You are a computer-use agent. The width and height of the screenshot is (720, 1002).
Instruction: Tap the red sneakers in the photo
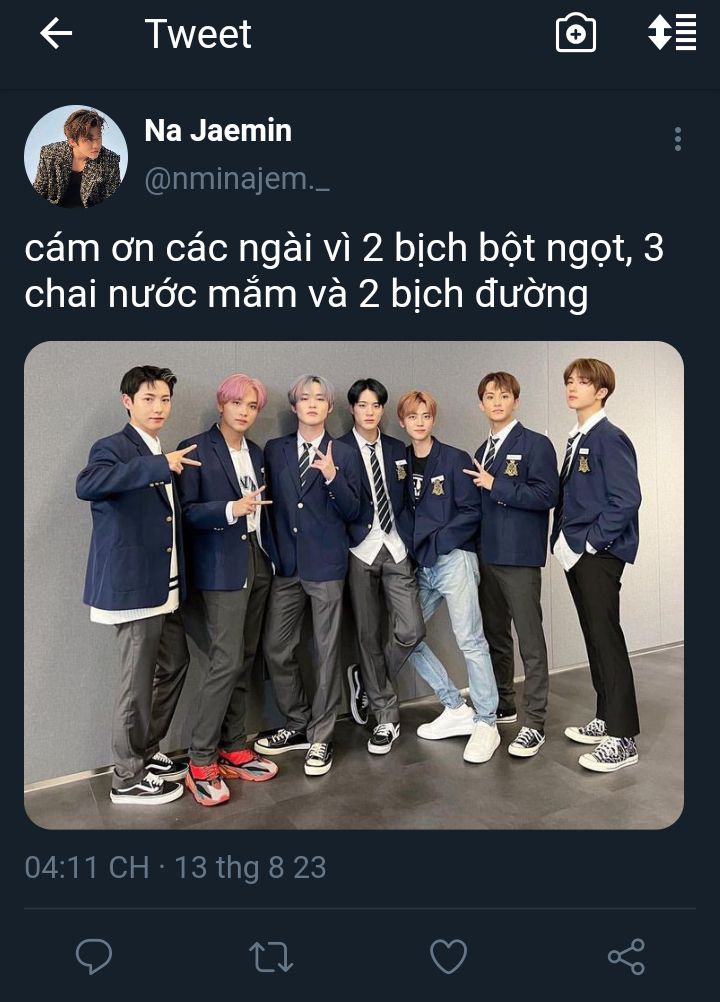pos(231,775)
